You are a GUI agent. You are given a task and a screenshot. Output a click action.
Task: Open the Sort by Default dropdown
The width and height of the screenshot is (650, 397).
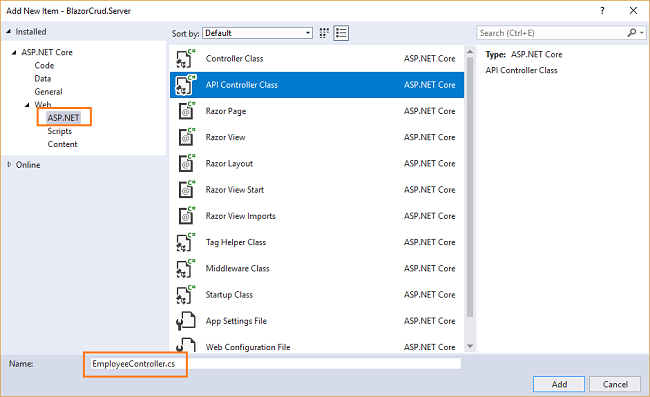[257, 33]
